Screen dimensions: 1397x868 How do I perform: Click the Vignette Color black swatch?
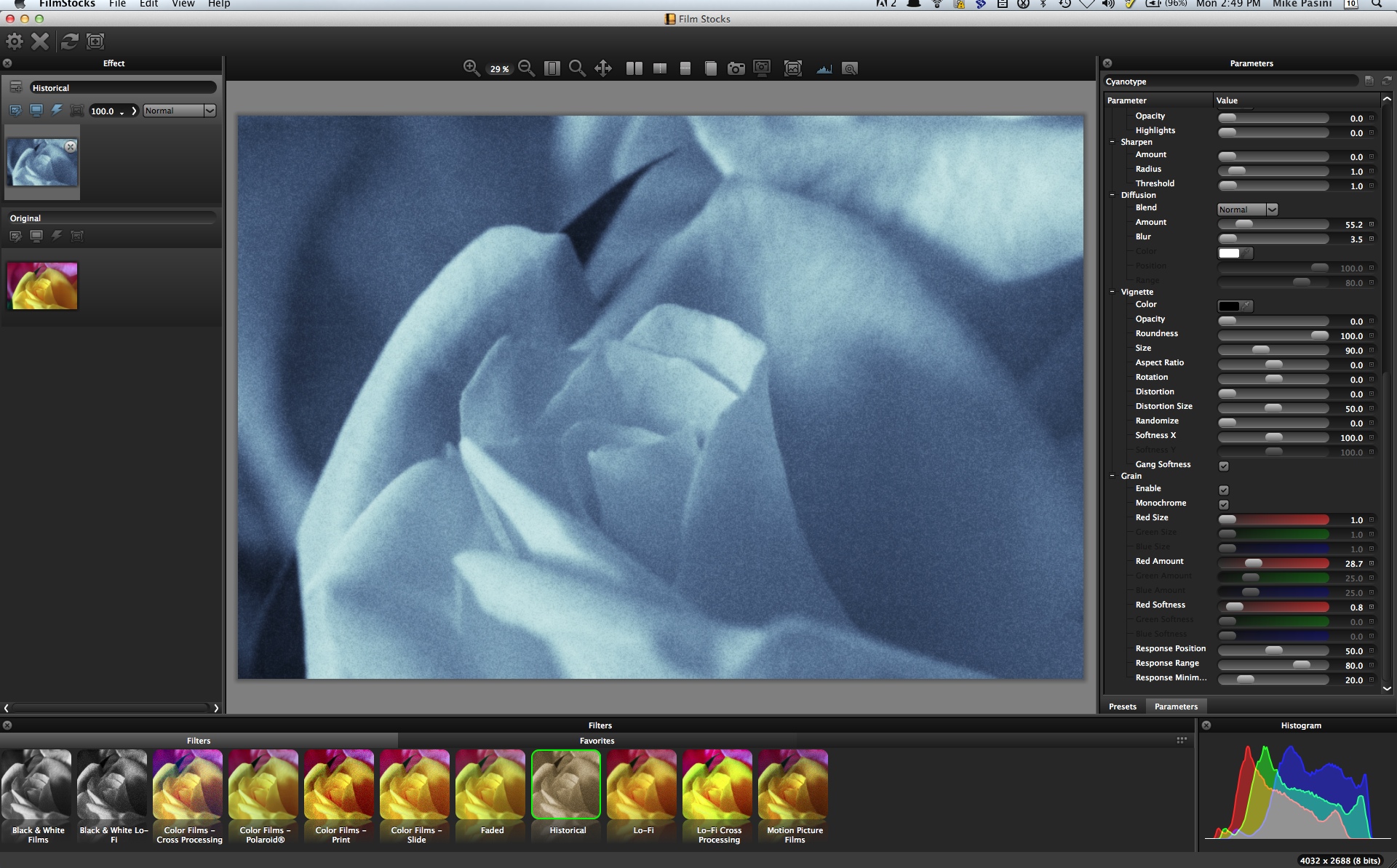1229,306
